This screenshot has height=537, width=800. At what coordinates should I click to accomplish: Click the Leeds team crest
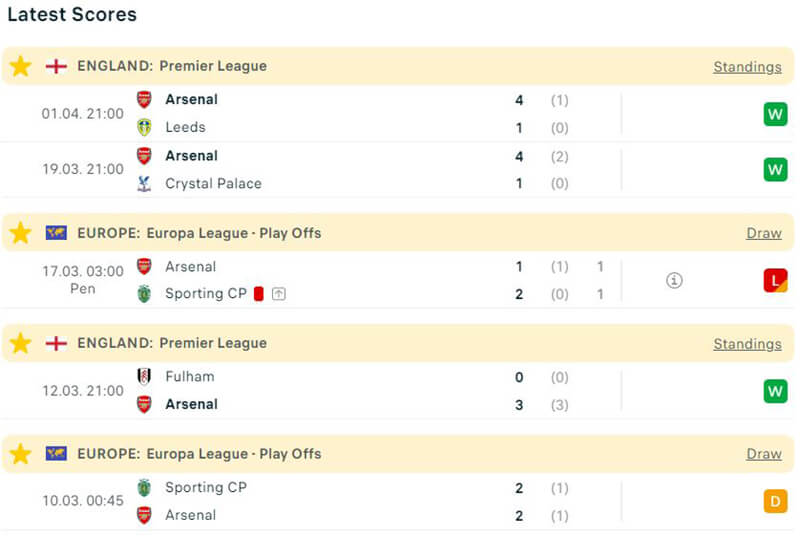145,127
